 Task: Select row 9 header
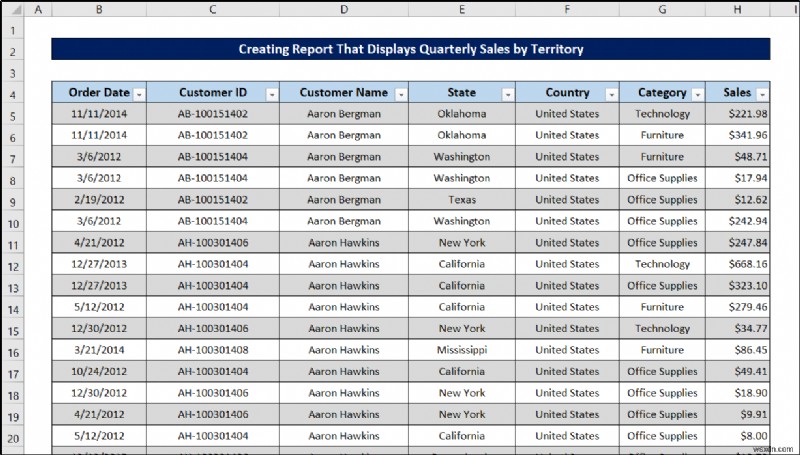coord(13,201)
